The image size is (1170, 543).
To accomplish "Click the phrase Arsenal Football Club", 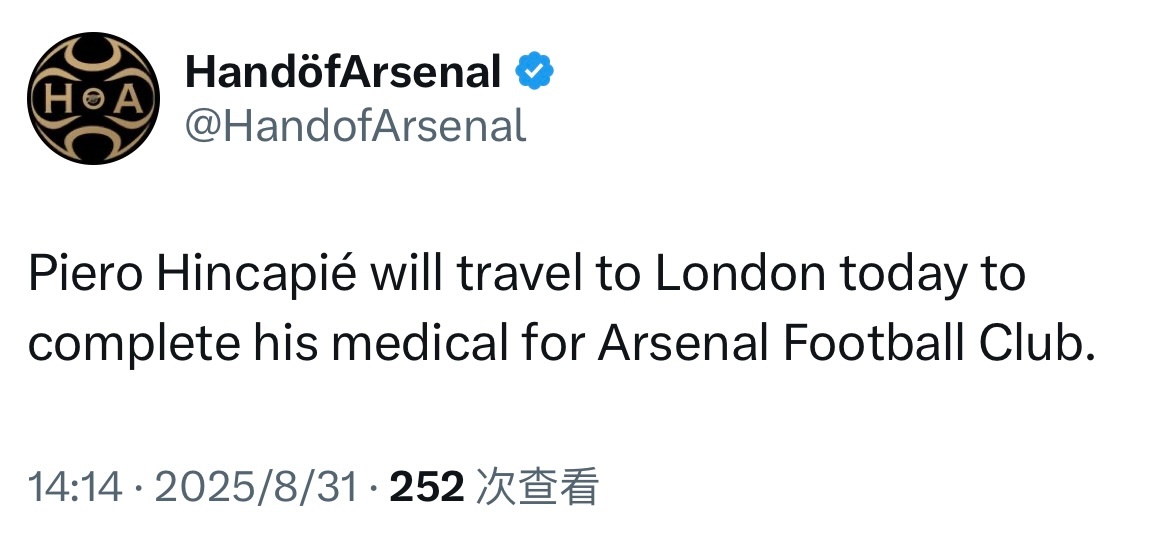I will click(846, 344).
